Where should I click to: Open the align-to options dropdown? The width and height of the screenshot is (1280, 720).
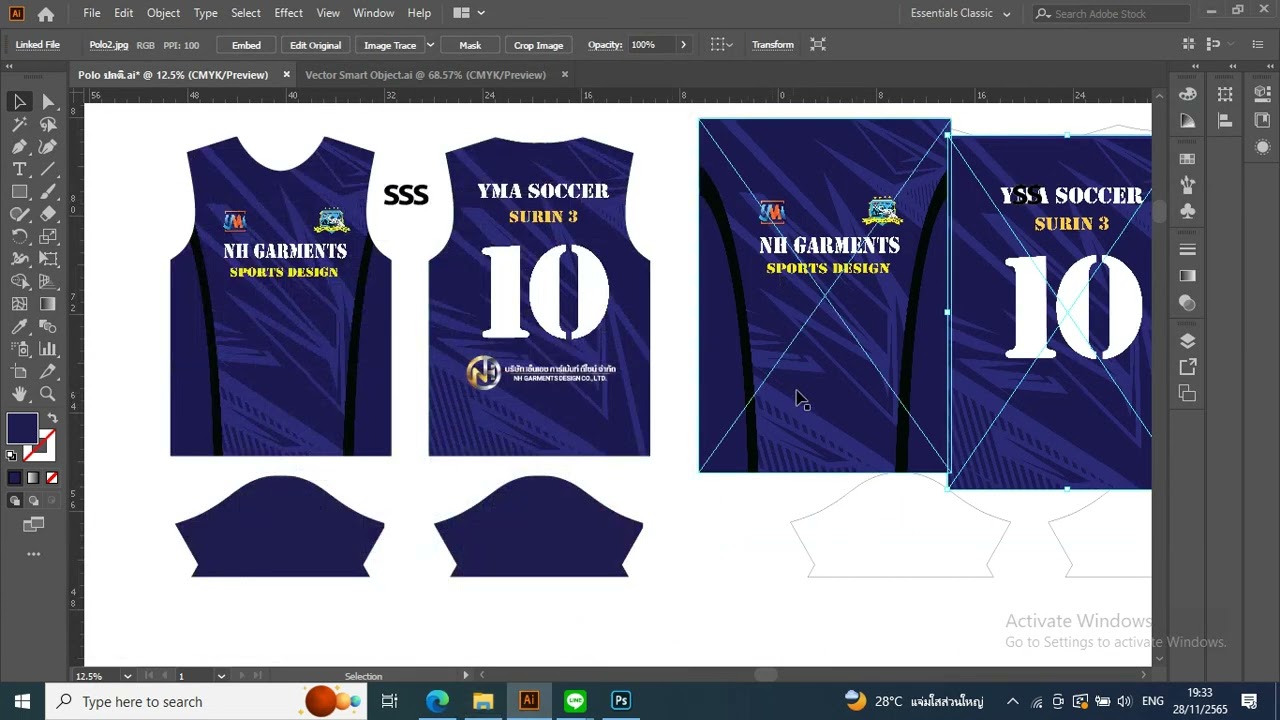pyautogui.click(x=720, y=45)
